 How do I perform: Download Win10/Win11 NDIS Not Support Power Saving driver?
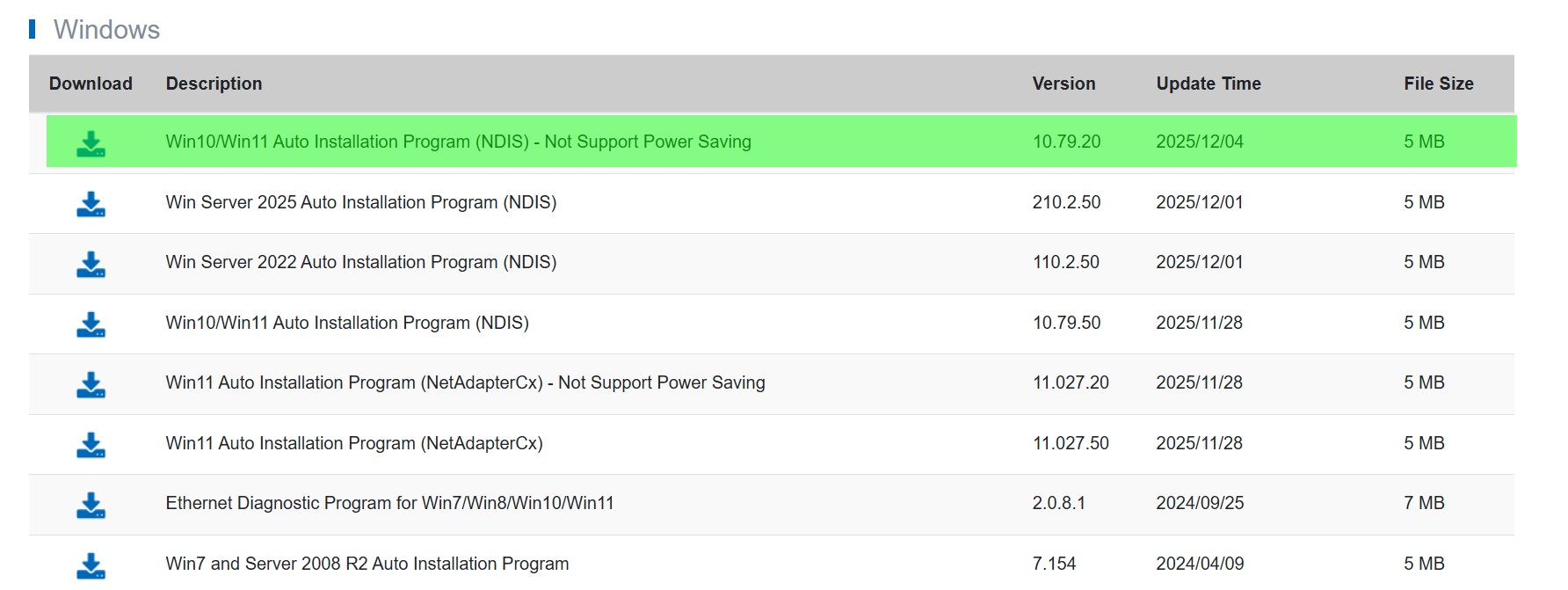point(91,143)
